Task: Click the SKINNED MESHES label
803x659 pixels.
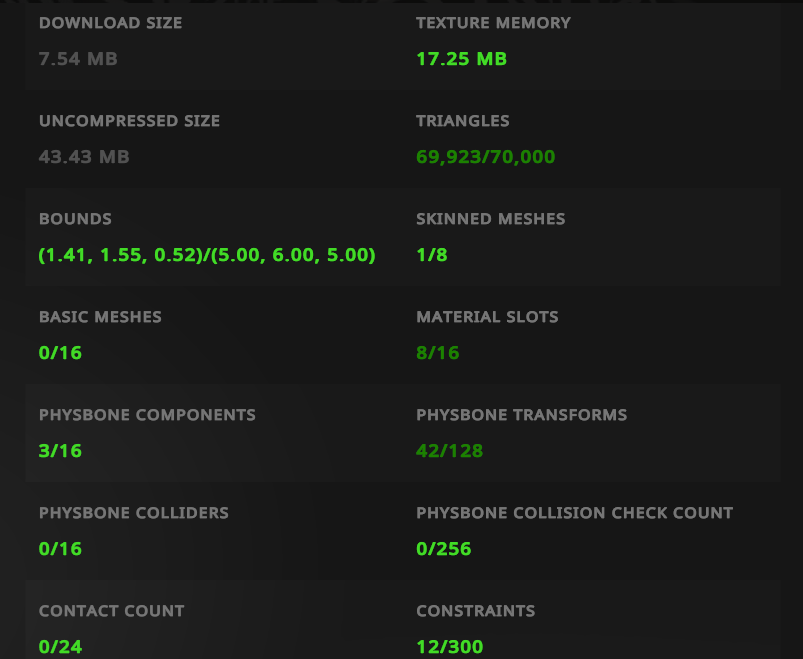Action: click(x=491, y=219)
